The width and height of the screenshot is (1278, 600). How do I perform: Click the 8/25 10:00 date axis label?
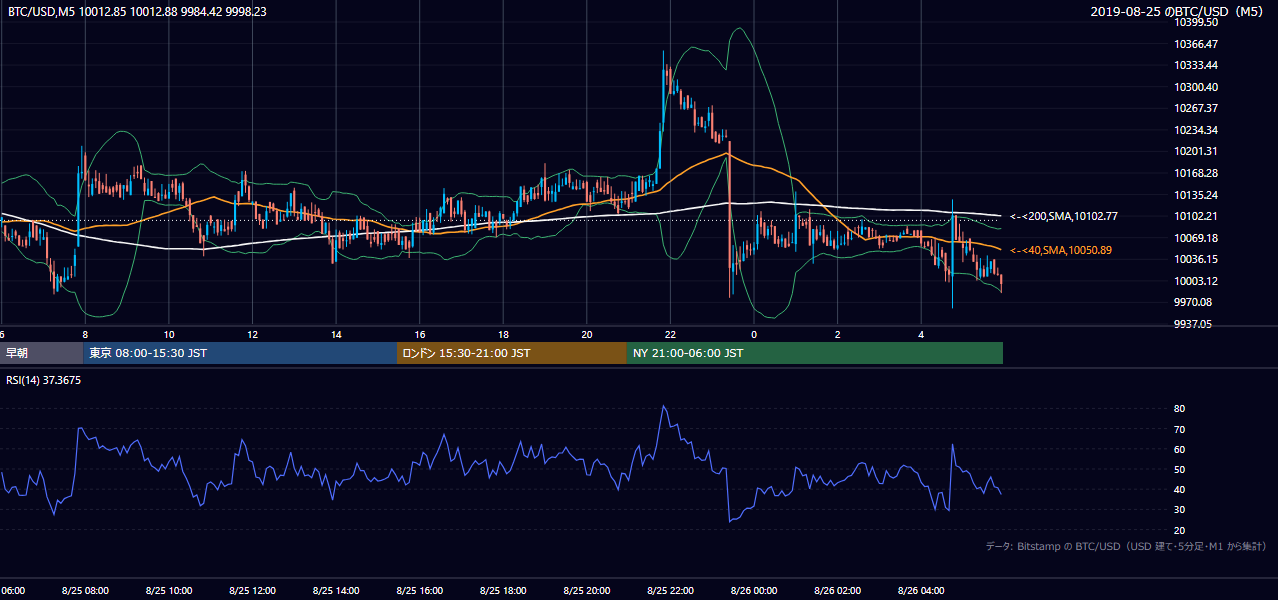[x=168, y=591]
